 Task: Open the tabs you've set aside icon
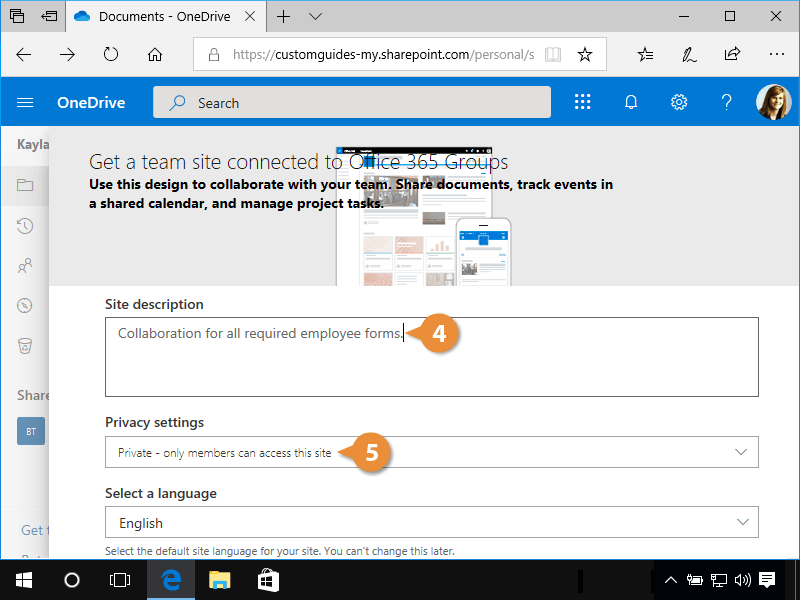(x=17, y=16)
